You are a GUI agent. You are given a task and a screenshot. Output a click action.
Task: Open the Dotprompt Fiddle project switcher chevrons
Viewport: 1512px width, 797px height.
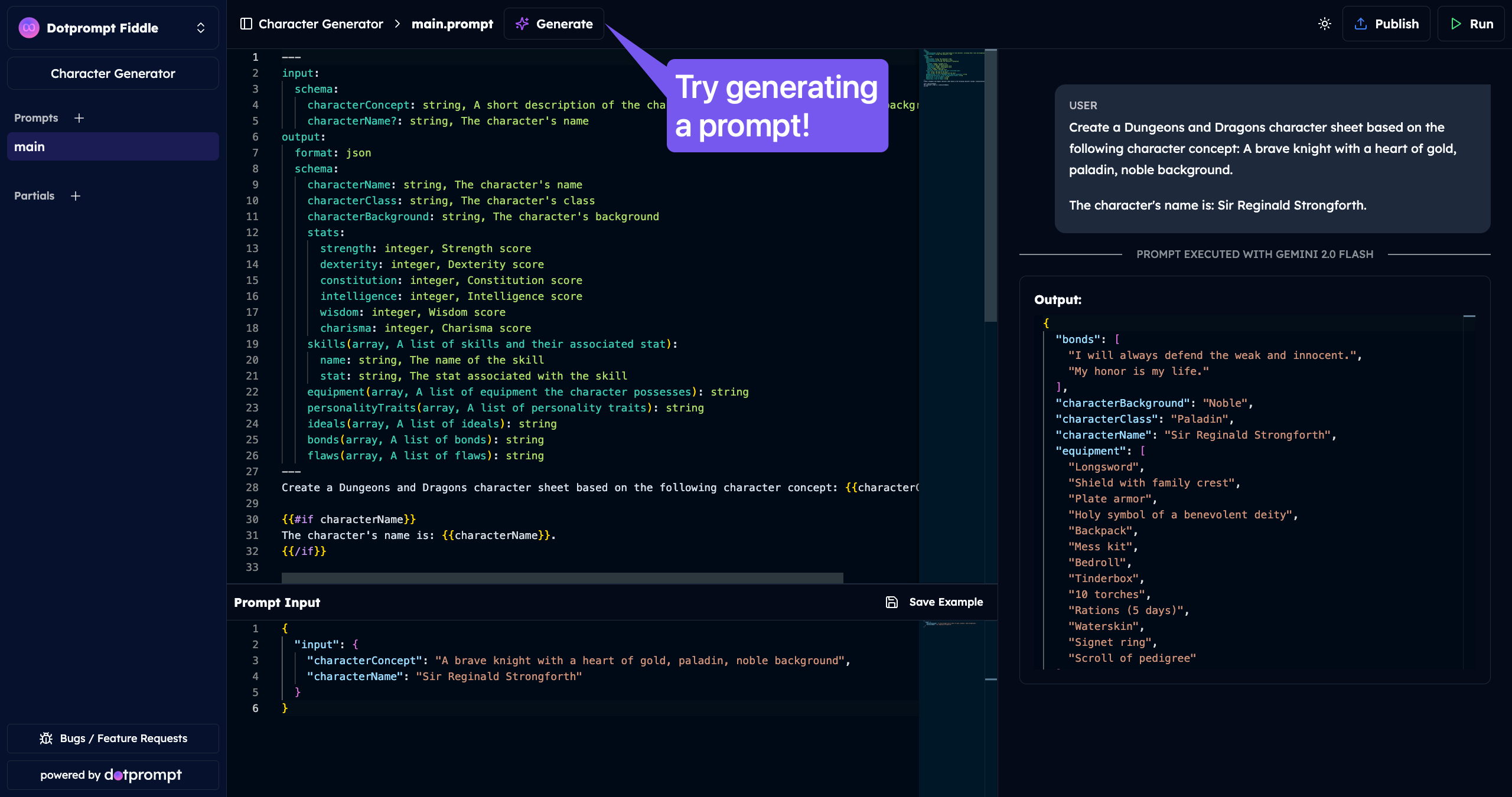click(201, 28)
